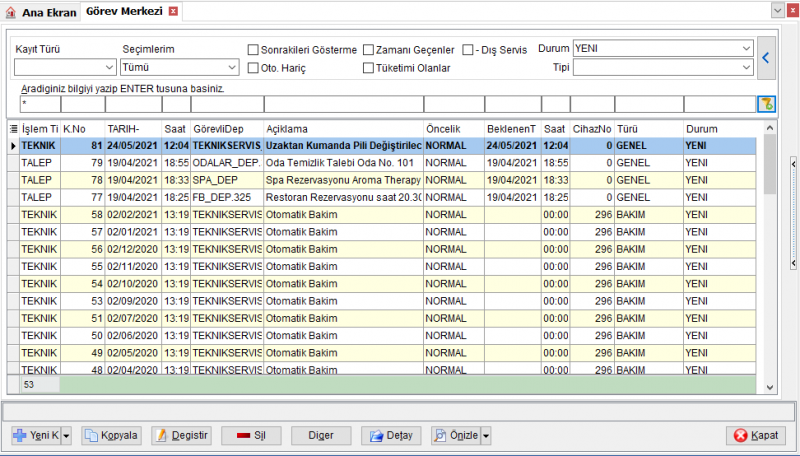800x456 pixels.
Task: Enable Sonrakileri Gösterme checkbox
Action: (x=253, y=50)
